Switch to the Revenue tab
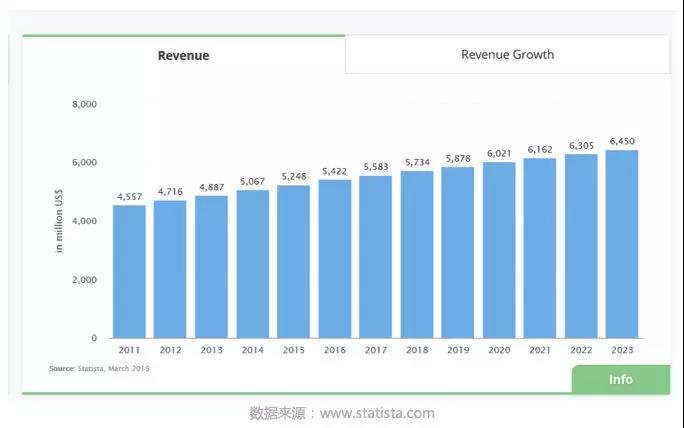The width and height of the screenshot is (684, 428). 184,55
